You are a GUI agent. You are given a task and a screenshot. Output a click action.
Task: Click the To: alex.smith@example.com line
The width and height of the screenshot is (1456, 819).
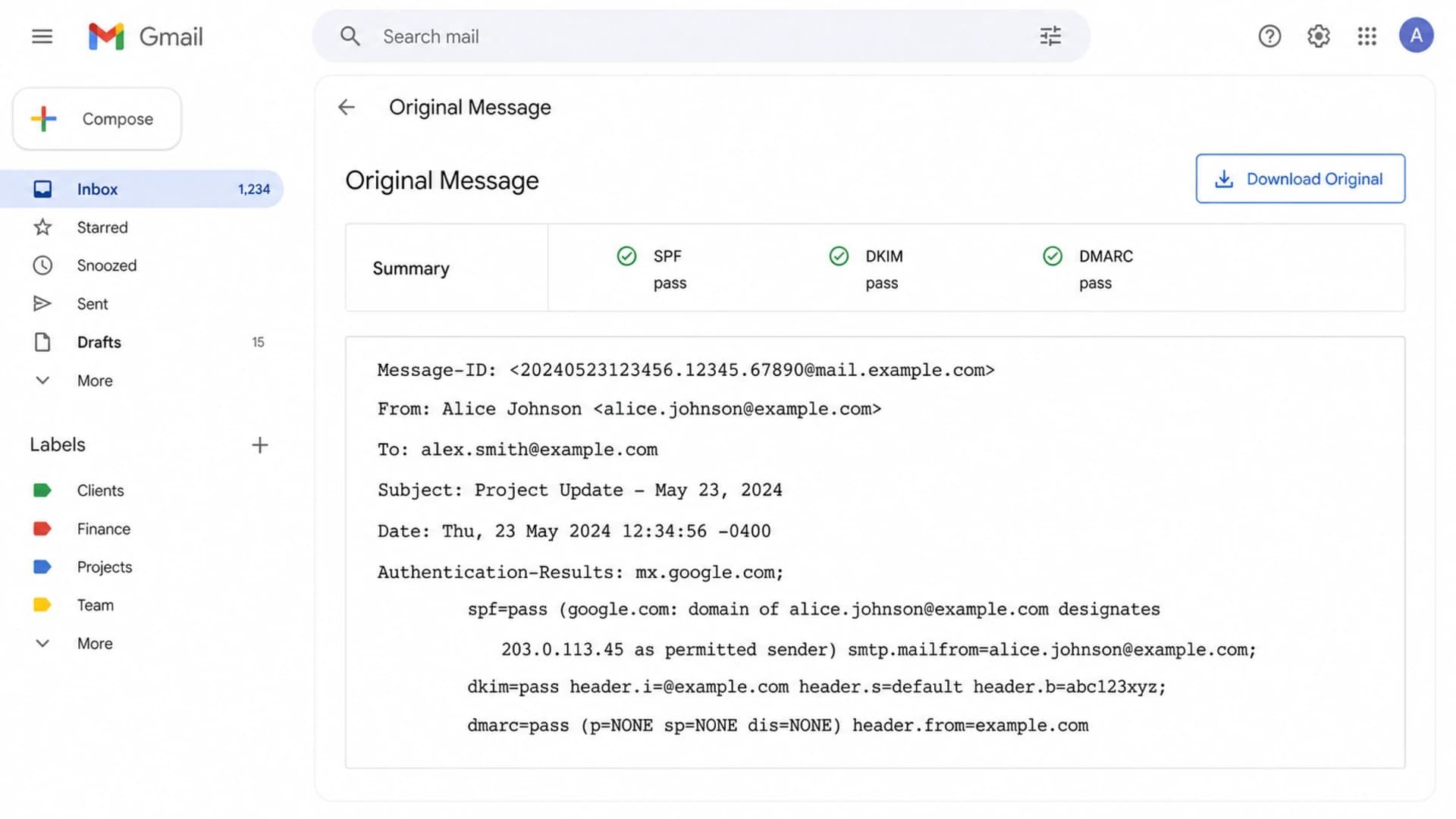point(517,450)
